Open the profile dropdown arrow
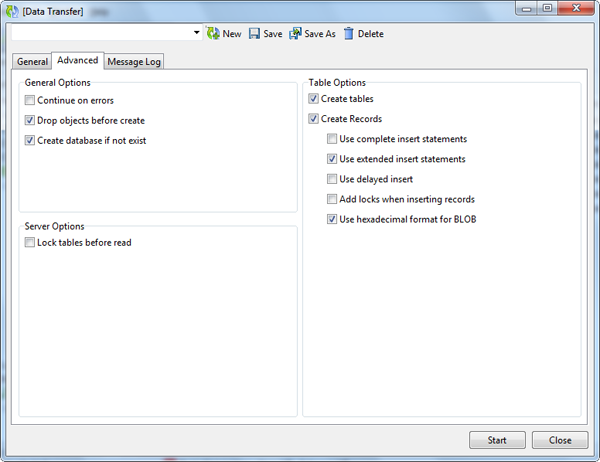600x462 pixels. tap(197, 33)
